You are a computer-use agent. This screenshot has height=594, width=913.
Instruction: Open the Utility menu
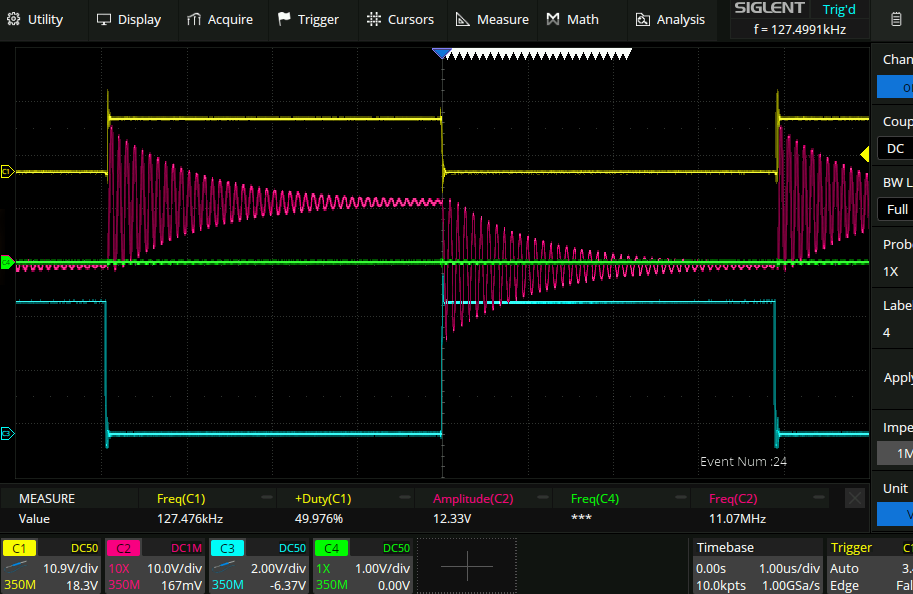(x=38, y=19)
